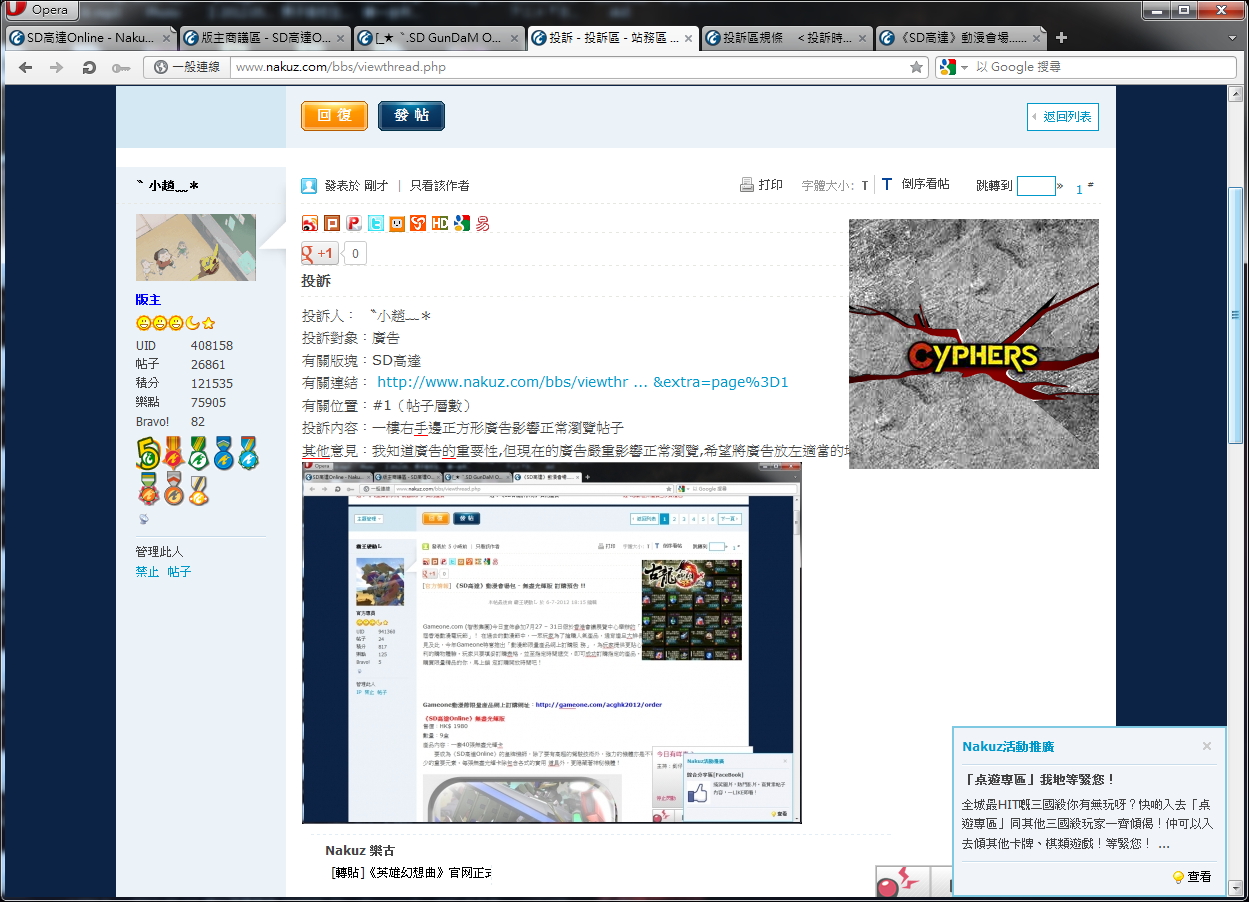Click the Google +1 button
The image size is (1249, 902).
320,254
